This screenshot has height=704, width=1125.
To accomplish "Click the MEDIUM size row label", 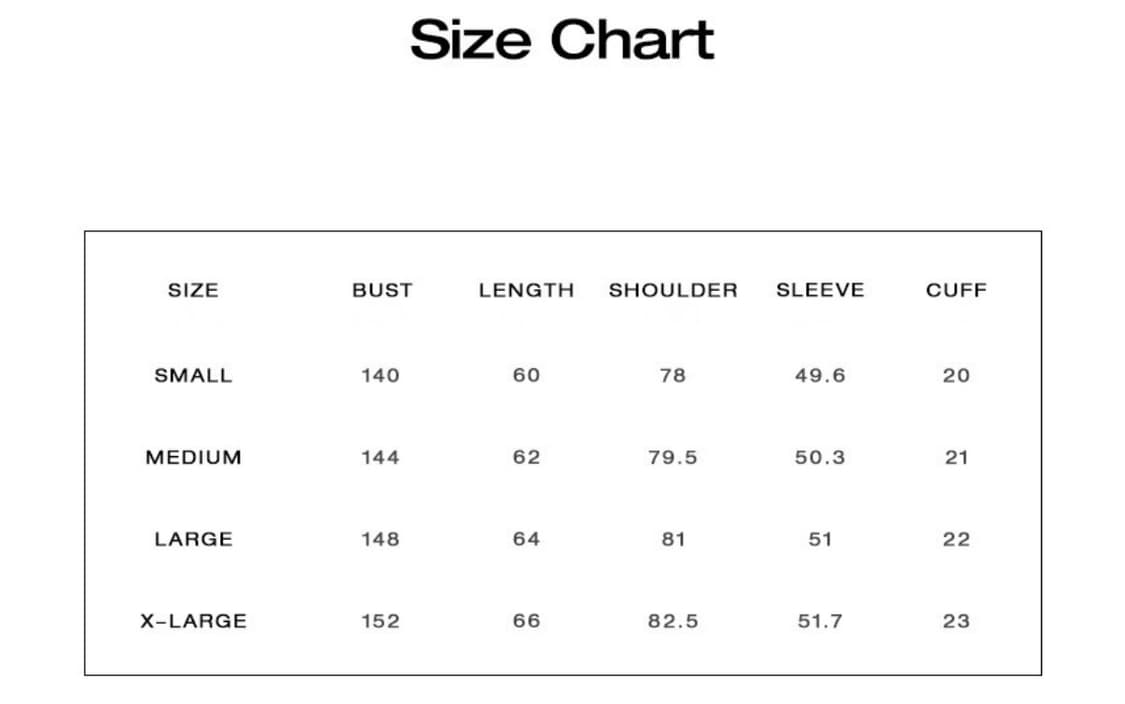I will 193,458.
